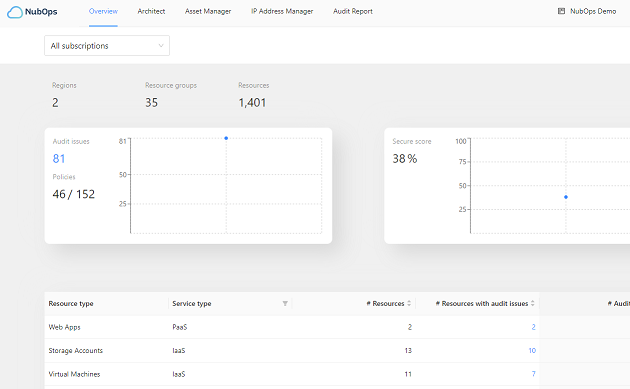This screenshot has width=630, height=389.
Task: Click the Regions value 2
Action: [x=55, y=103]
